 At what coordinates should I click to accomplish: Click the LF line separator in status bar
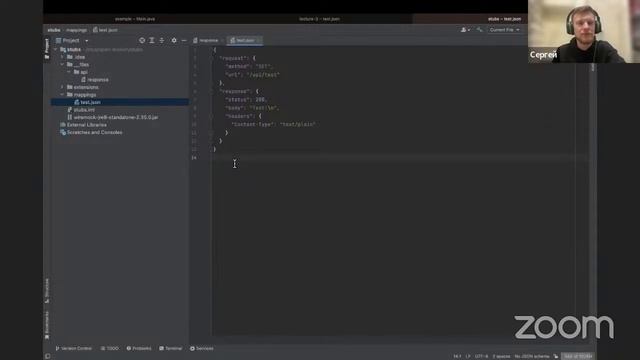point(468,356)
